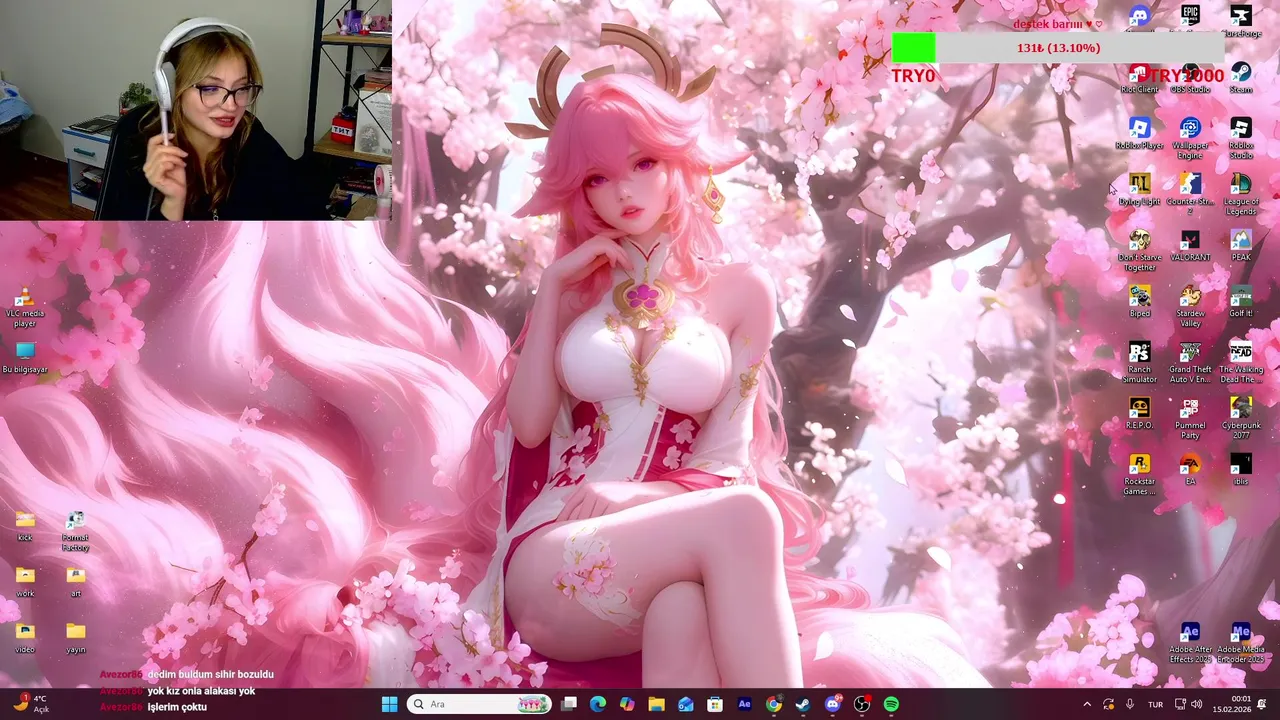Select the yayın folder on the desktop

click(x=75, y=638)
